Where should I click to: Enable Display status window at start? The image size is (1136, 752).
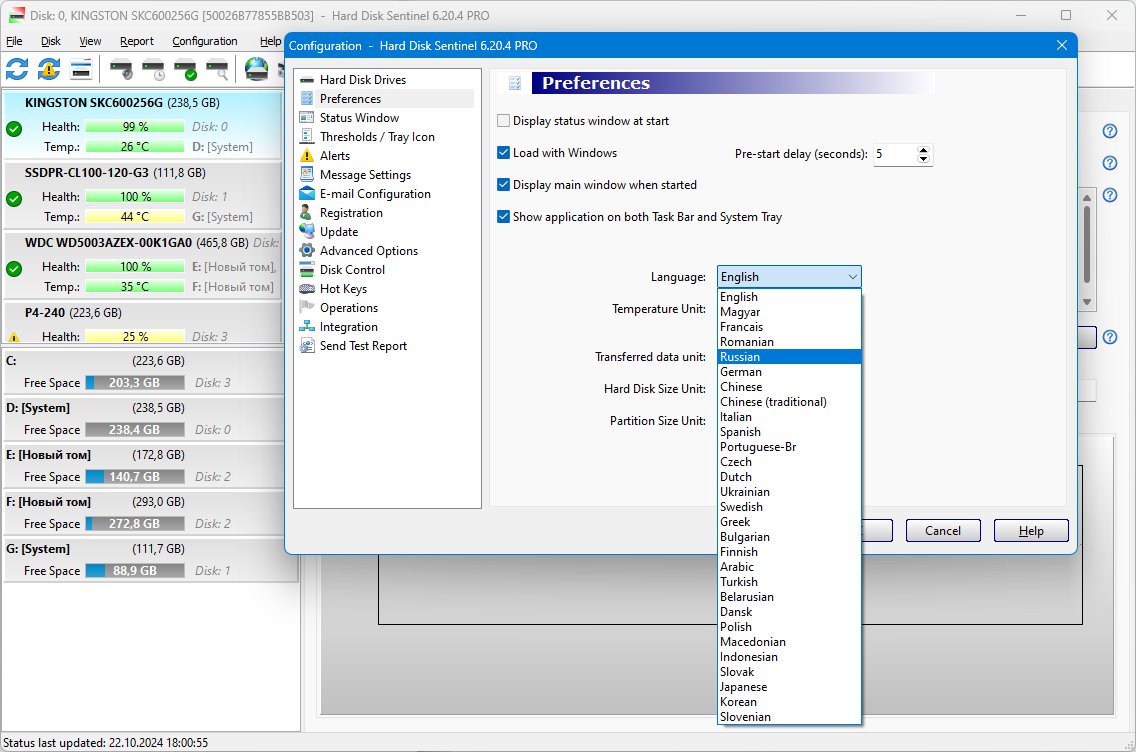[504, 121]
